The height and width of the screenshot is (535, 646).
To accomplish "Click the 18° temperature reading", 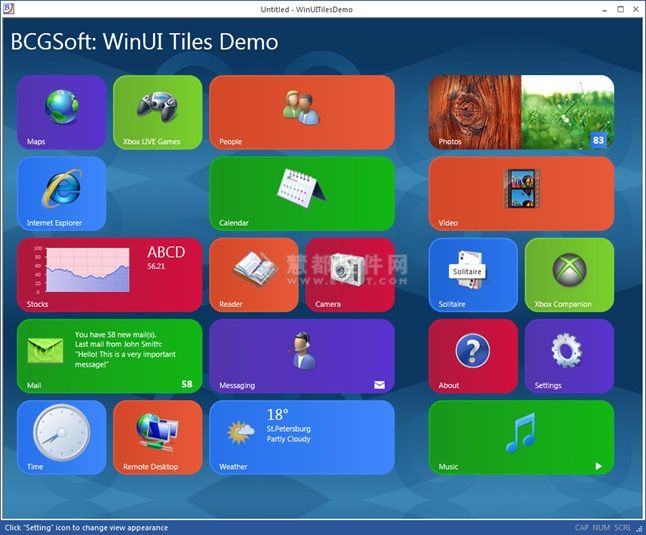I will point(277,415).
